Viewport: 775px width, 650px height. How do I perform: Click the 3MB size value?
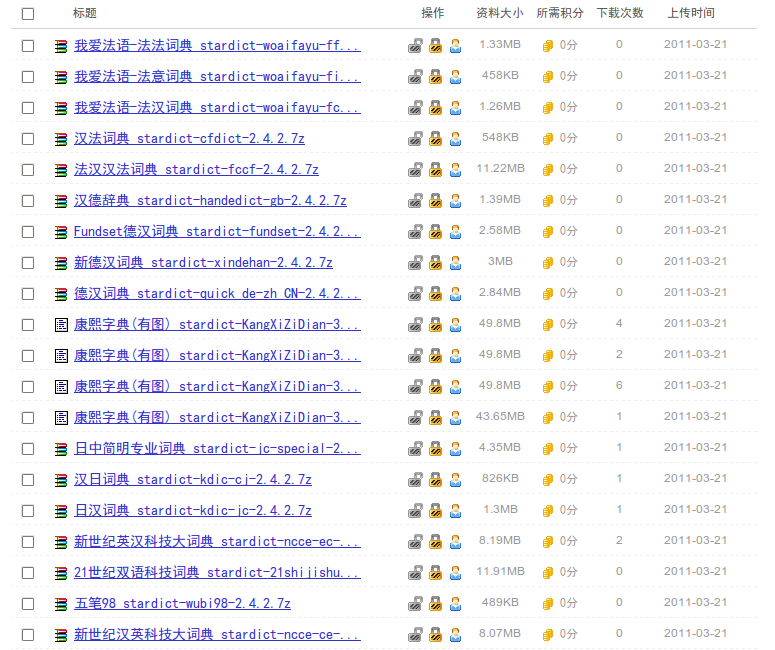point(500,261)
